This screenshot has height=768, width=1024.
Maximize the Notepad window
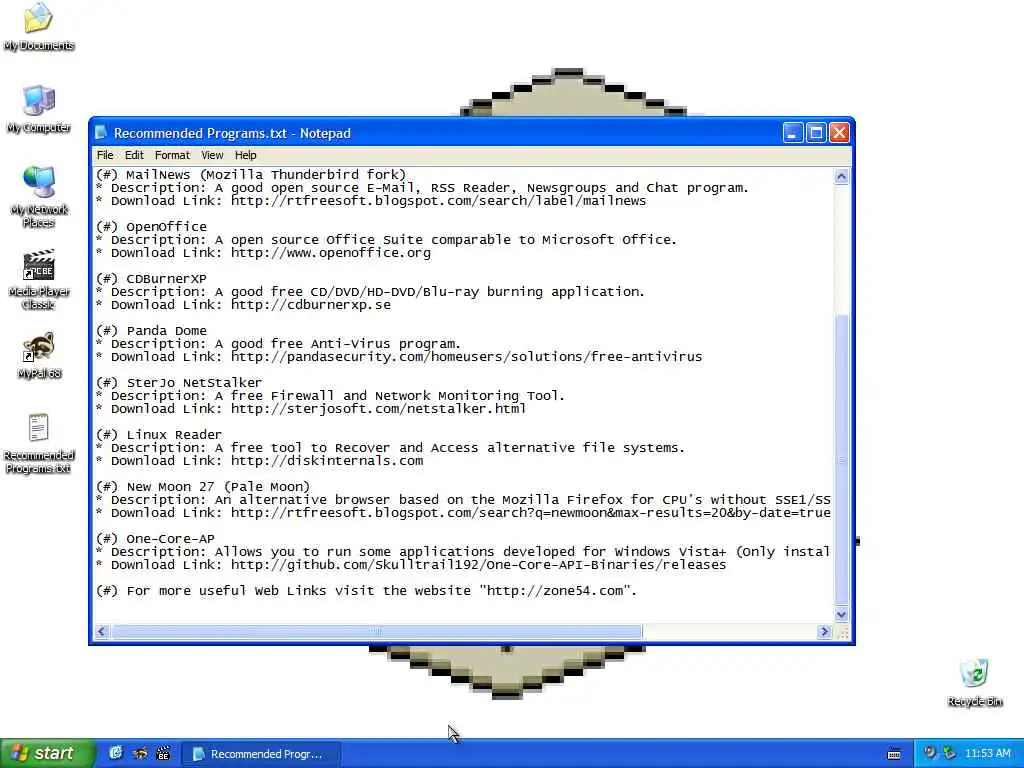[x=816, y=133]
